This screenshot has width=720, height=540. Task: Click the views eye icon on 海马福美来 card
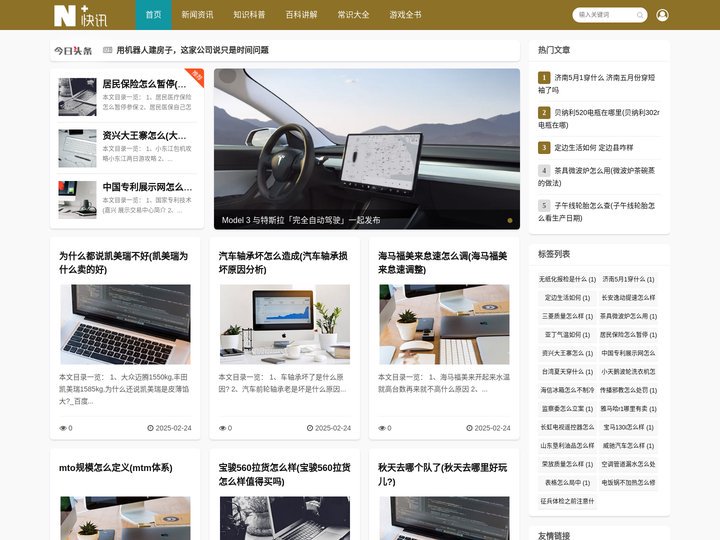(x=382, y=428)
